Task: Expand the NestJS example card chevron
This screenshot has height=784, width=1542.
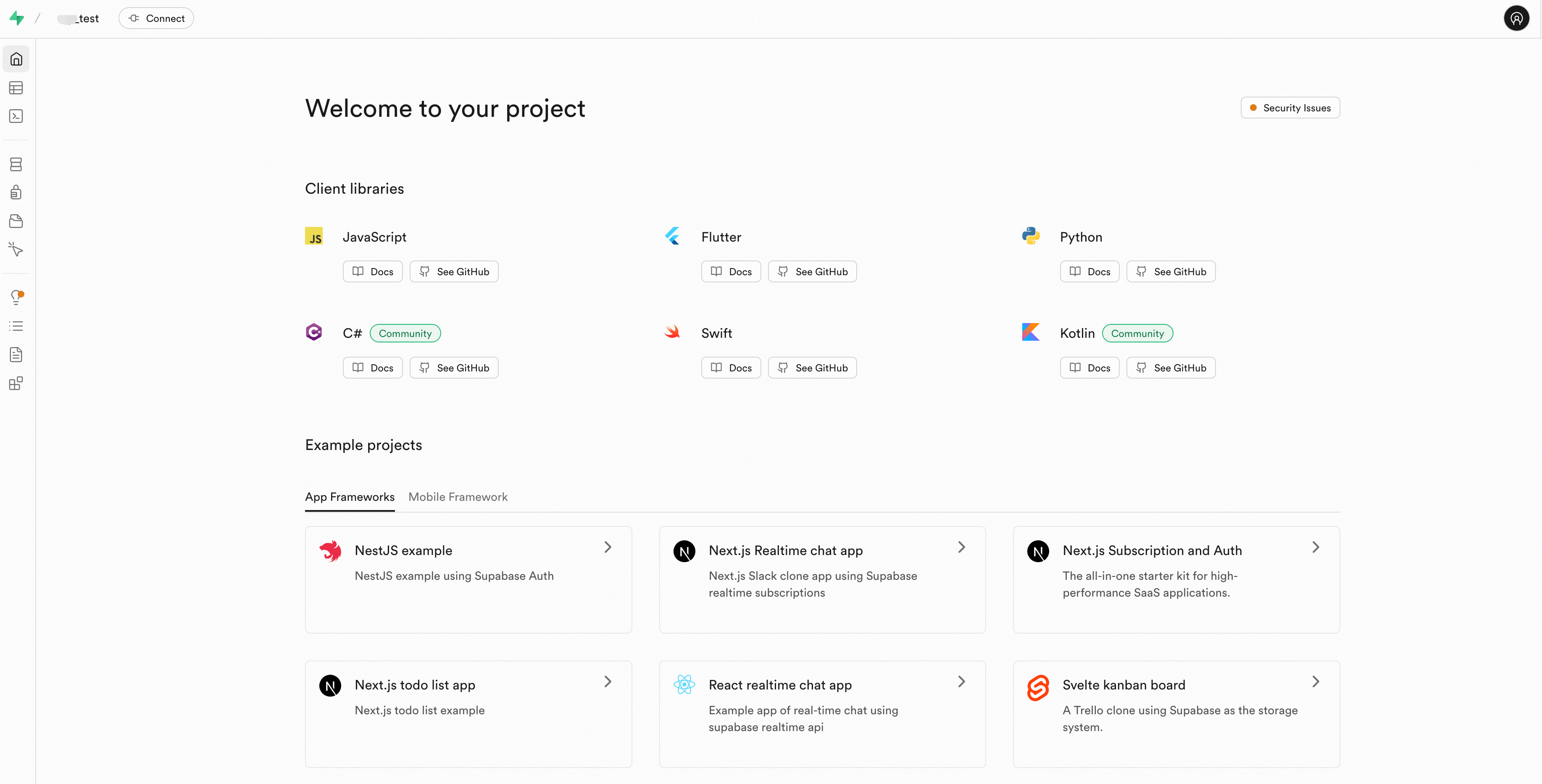Action: click(608, 547)
